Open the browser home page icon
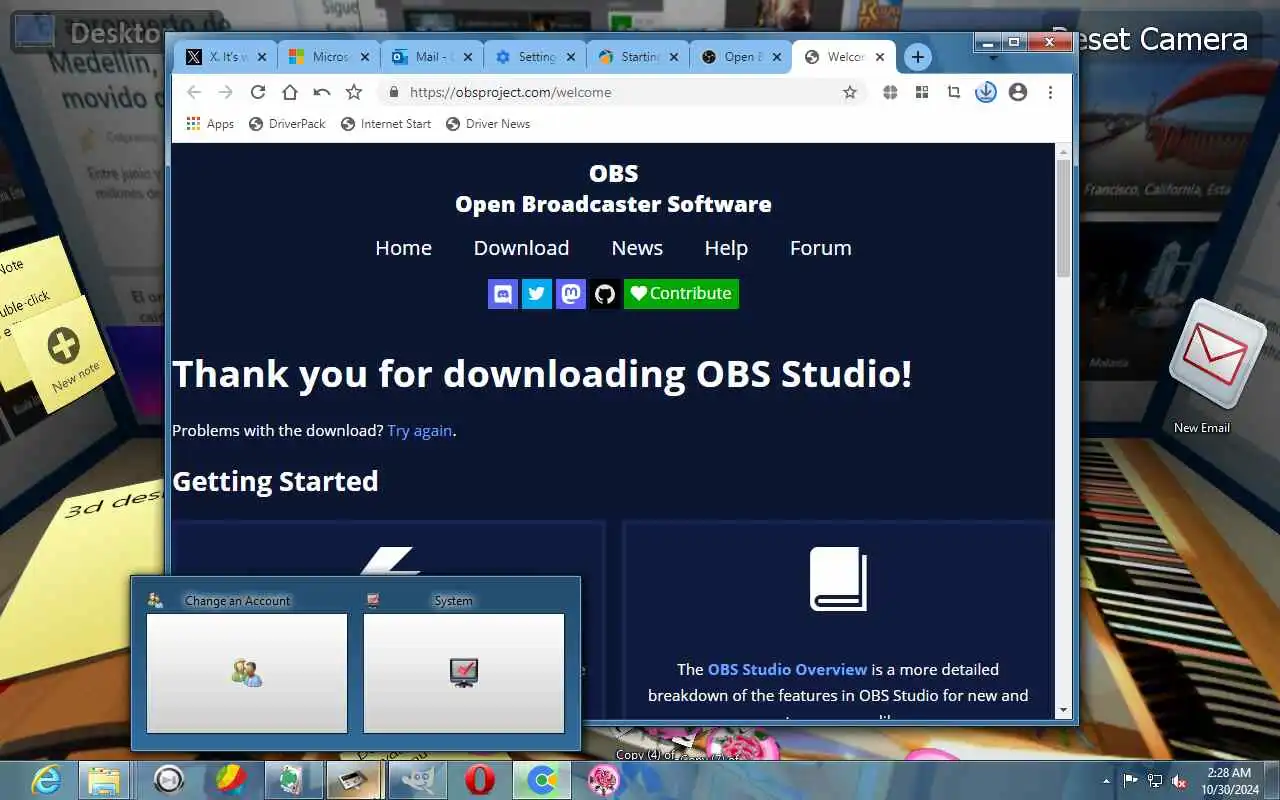The height and width of the screenshot is (800, 1280). pos(290,92)
